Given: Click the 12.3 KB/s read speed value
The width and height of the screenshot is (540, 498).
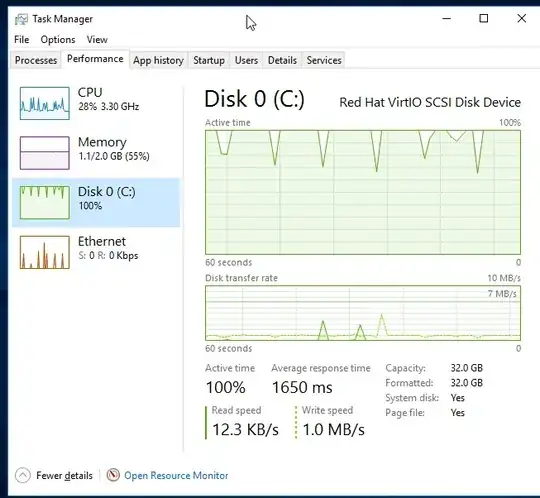Looking at the screenshot, I should coord(246,429).
